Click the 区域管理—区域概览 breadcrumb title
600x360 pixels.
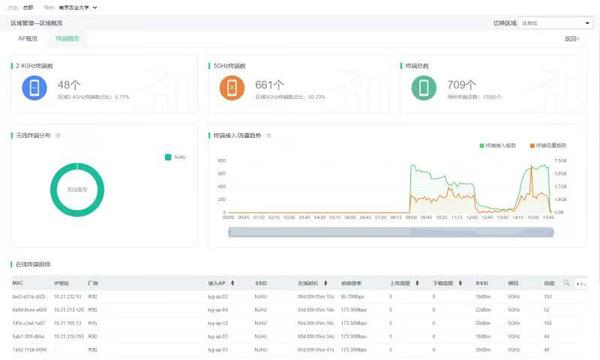(37, 23)
